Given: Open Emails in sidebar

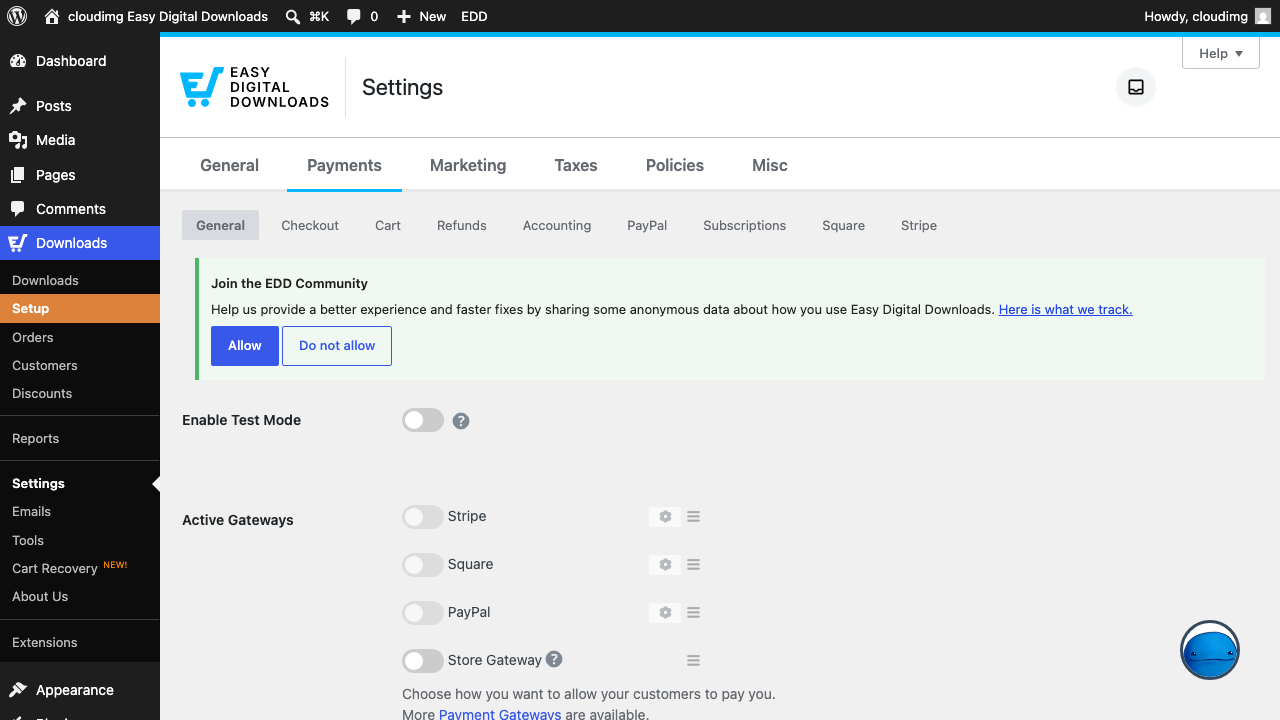Looking at the screenshot, I should coord(80,511).
